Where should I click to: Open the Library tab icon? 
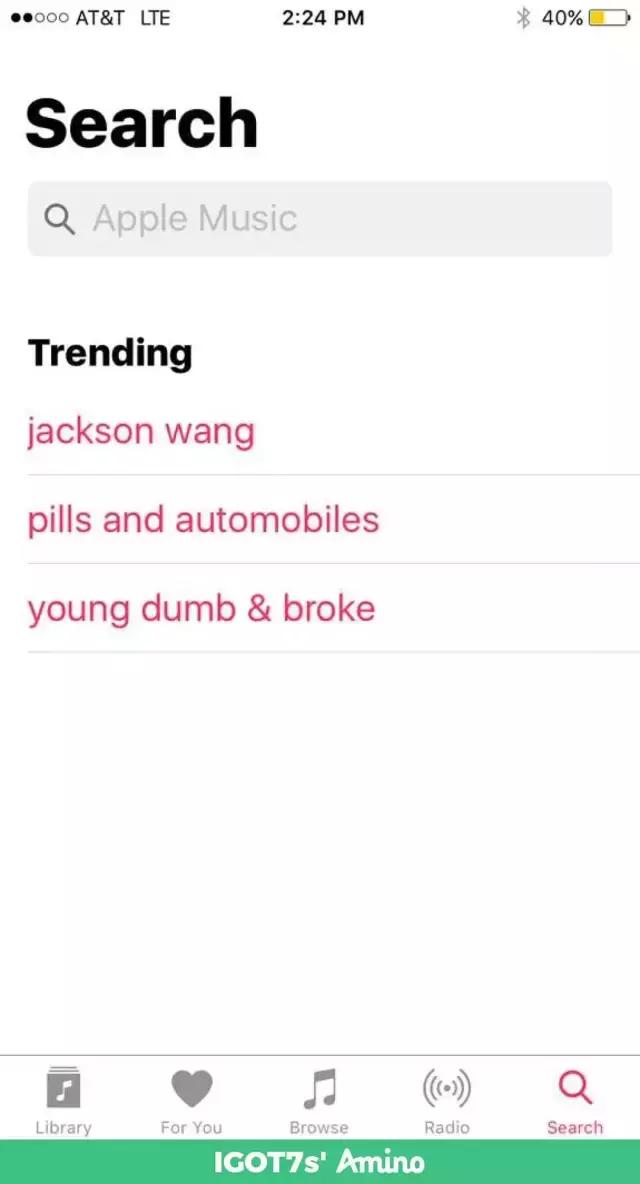(x=63, y=1088)
